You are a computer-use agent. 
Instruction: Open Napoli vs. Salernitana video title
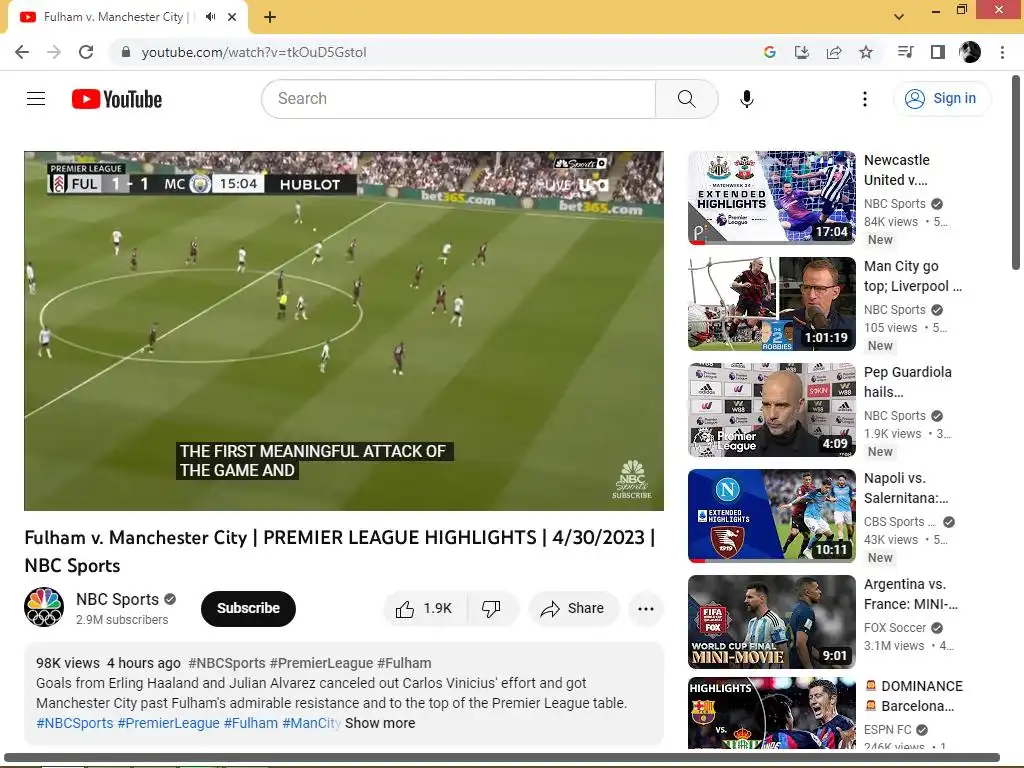click(x=906, y=488)
